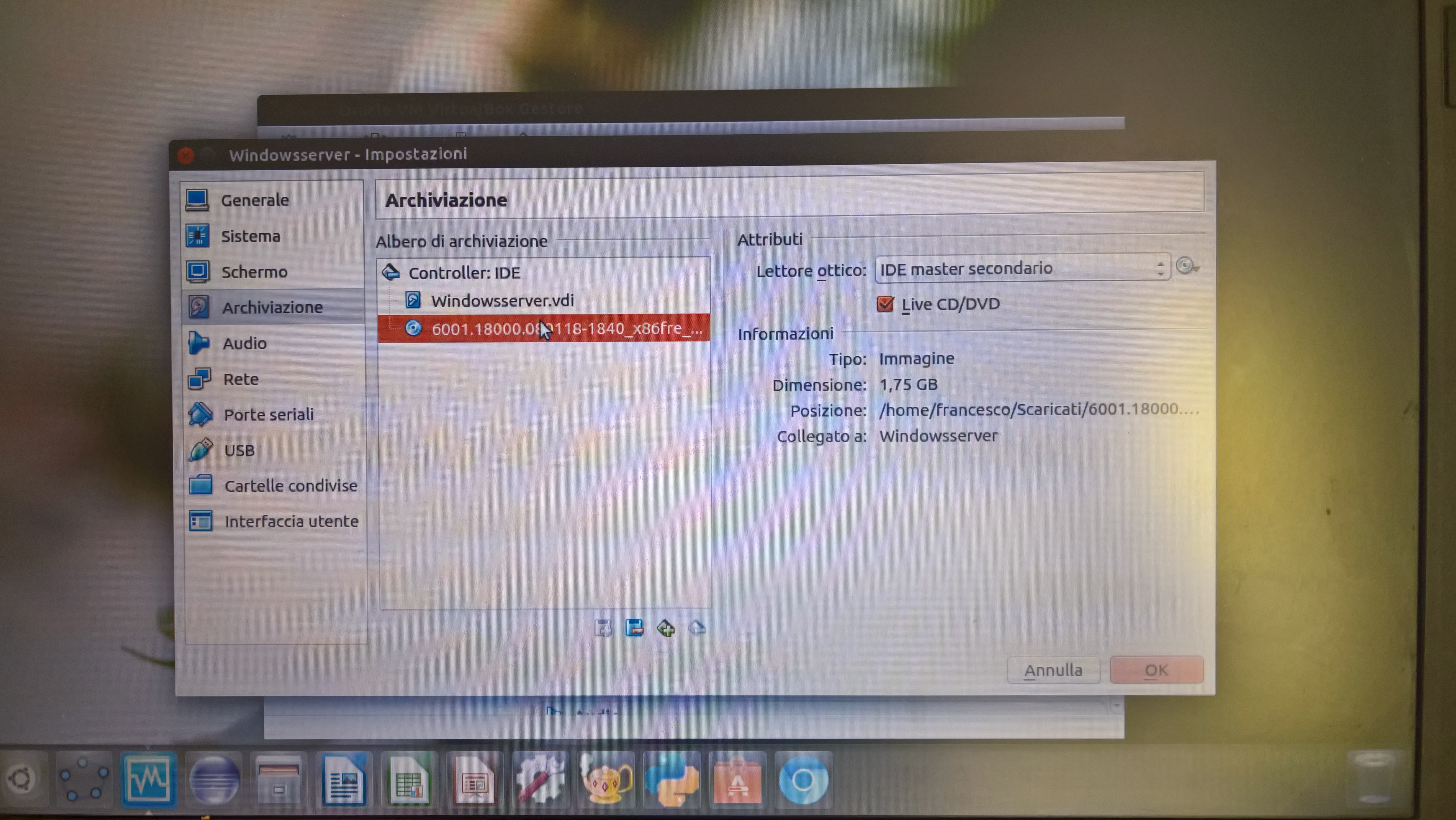
Task: Click the Windowsserver value next to Collegato a
Action: (x=938, y=436)
